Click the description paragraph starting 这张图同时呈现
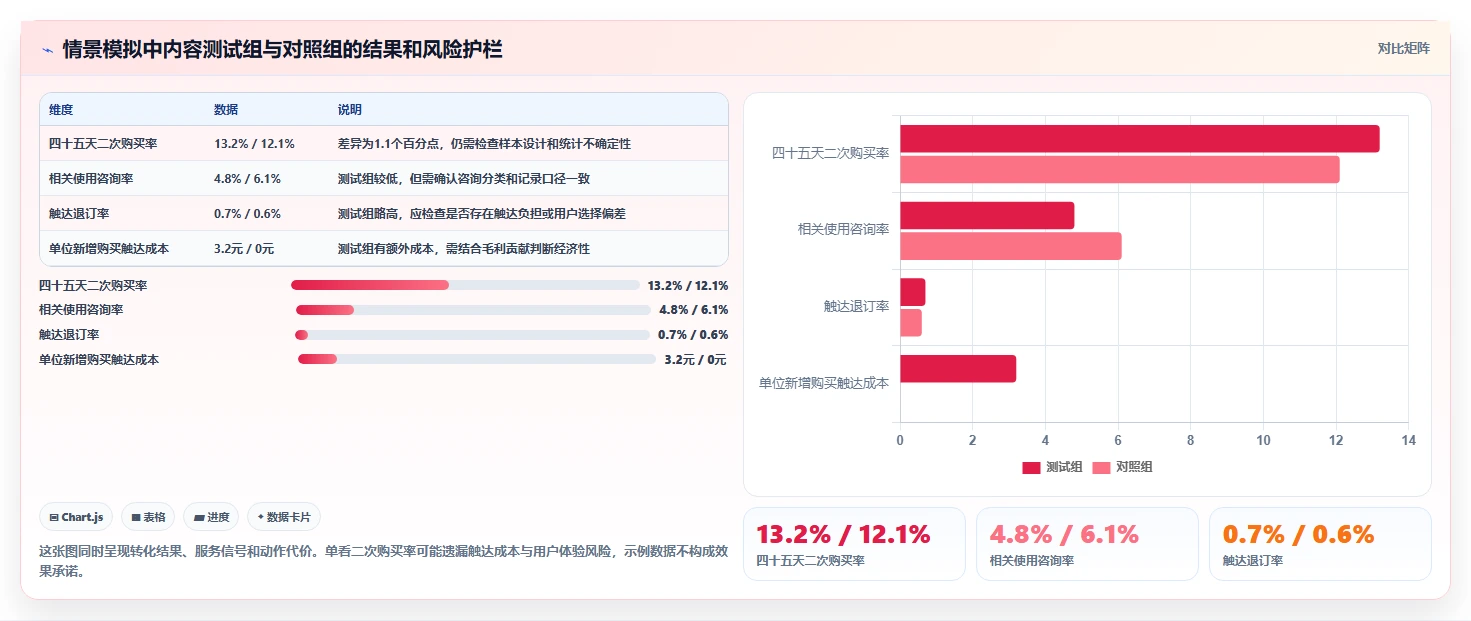 pyautogui.click(x=383, y=561)
